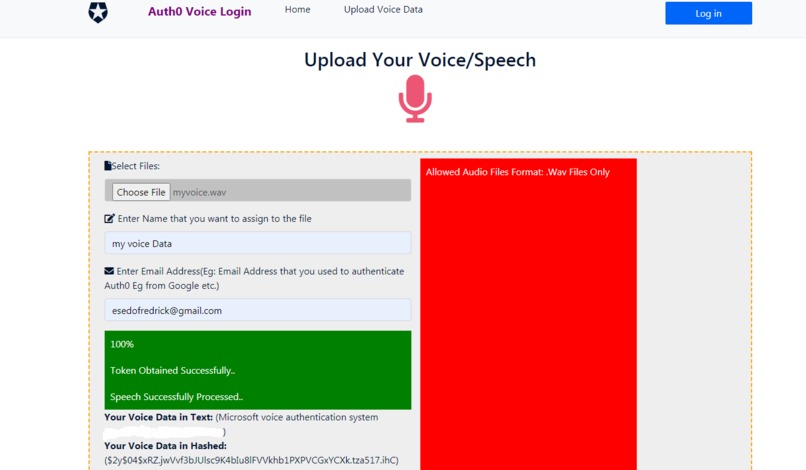The height and width of the screenshot is (470, 806).
Task: Click the file icon beside Select Files
Action: pos(107,166)
